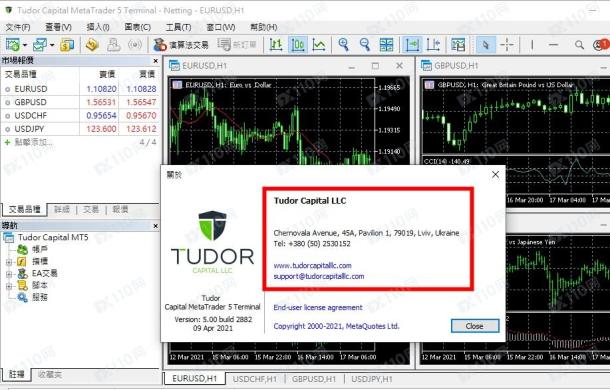Switch to EURUSD,H1 chart tab

click(195, 379)
